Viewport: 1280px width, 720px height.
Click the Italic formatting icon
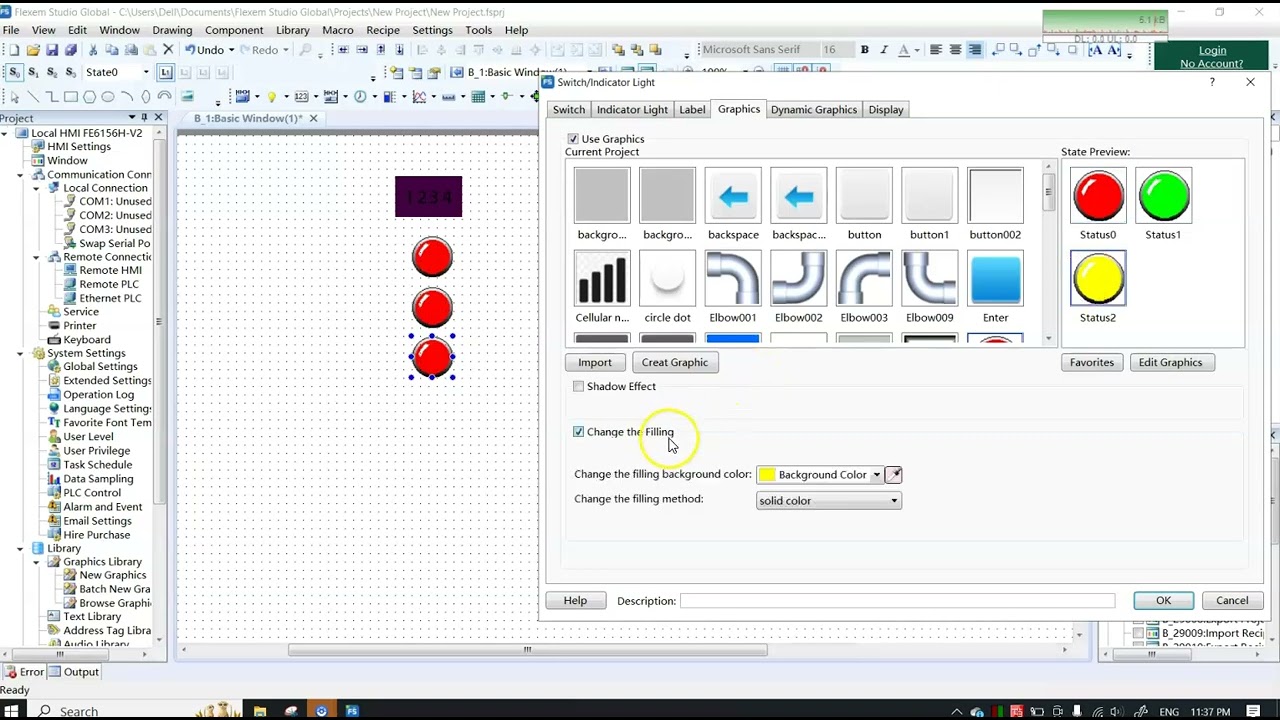883,50
